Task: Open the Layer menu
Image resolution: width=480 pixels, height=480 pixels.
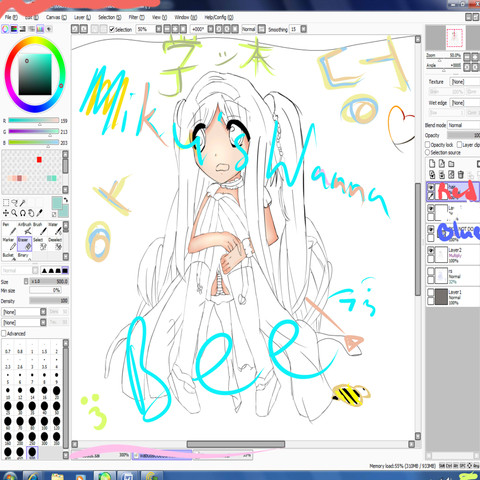Action: pyautogui.click(x=82, y=17)
